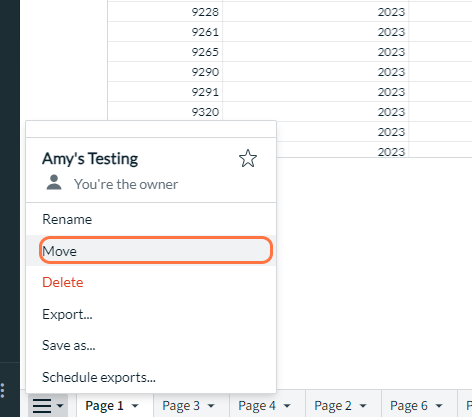
Task: Click the vertical dots in dark sidebar
Action: click(3, 390)
